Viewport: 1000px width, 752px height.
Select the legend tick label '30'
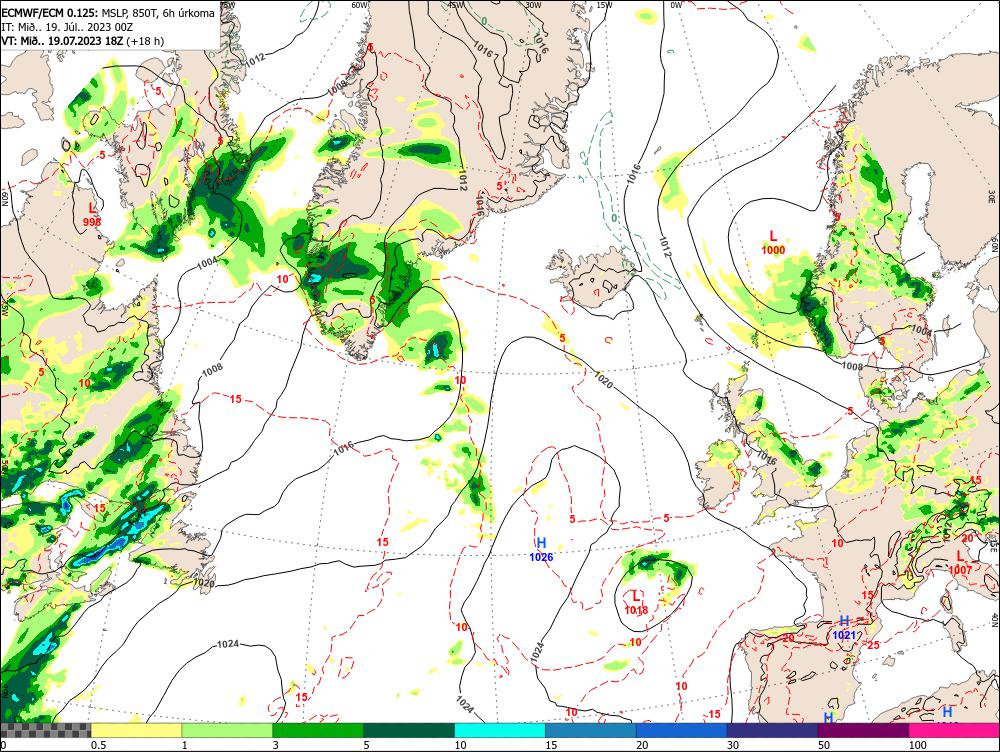click(x=733, y=745)
